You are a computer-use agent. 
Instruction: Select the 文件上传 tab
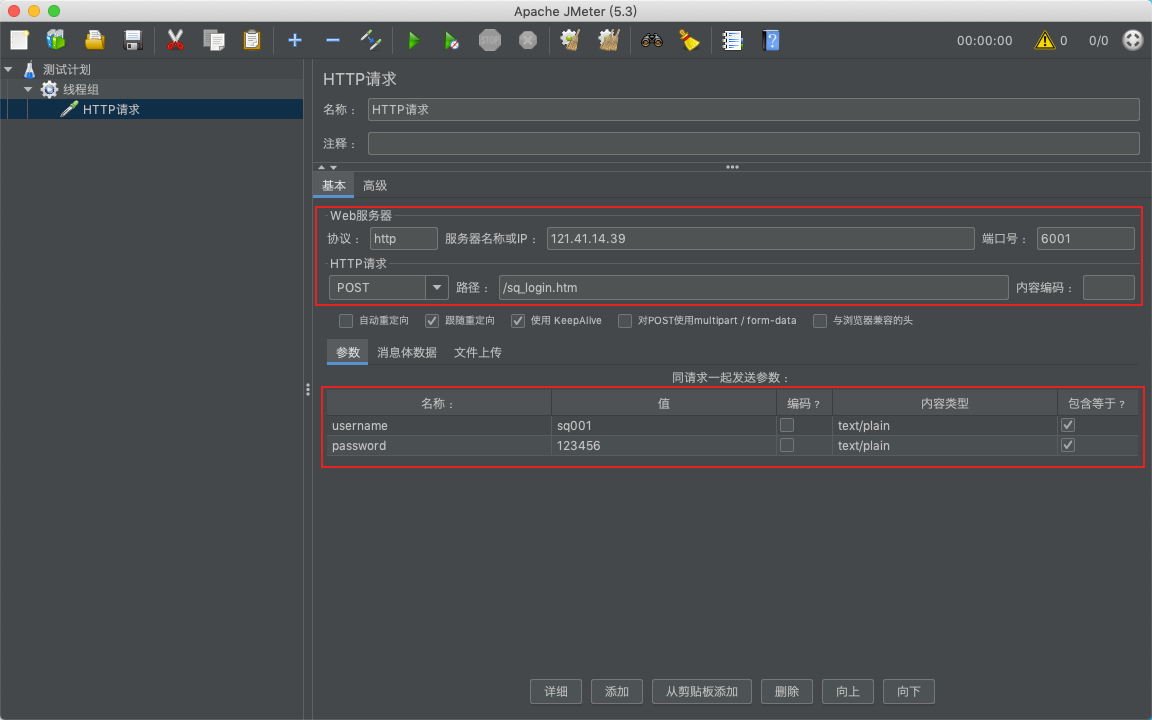point(478,352)
